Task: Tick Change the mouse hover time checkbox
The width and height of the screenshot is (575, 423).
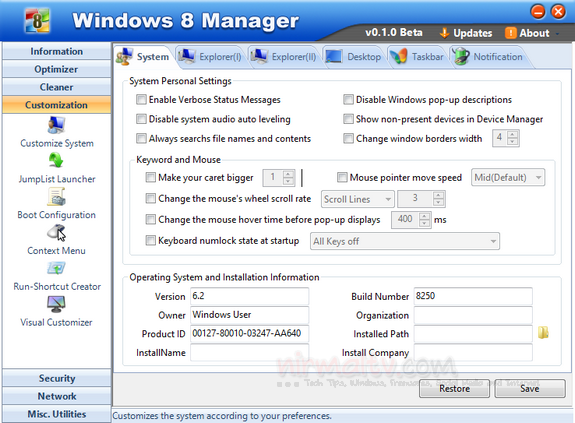Action: tap(151, 219)
